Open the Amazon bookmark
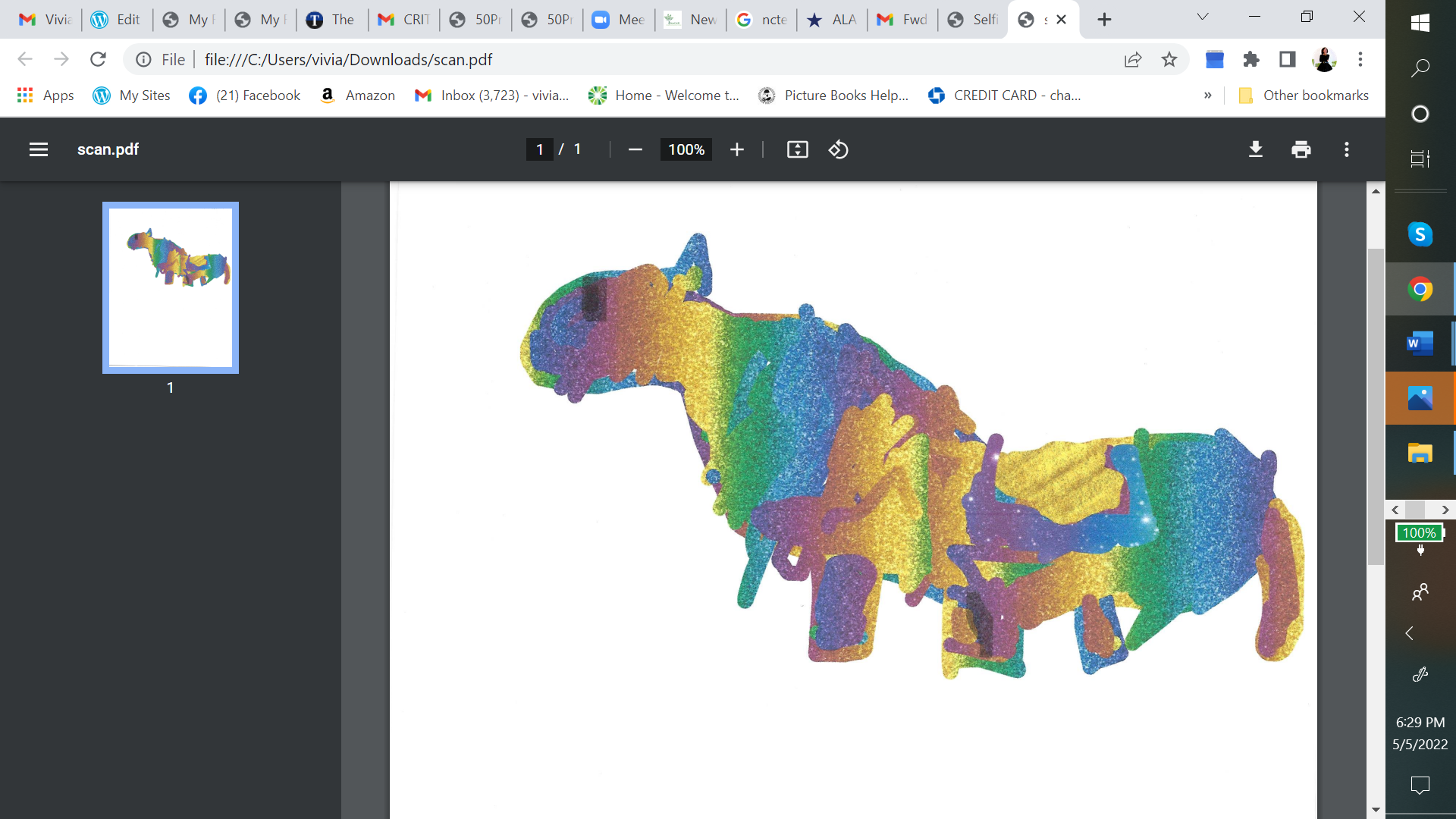Viewport: 1456px width, 819px height. point(358,96)
